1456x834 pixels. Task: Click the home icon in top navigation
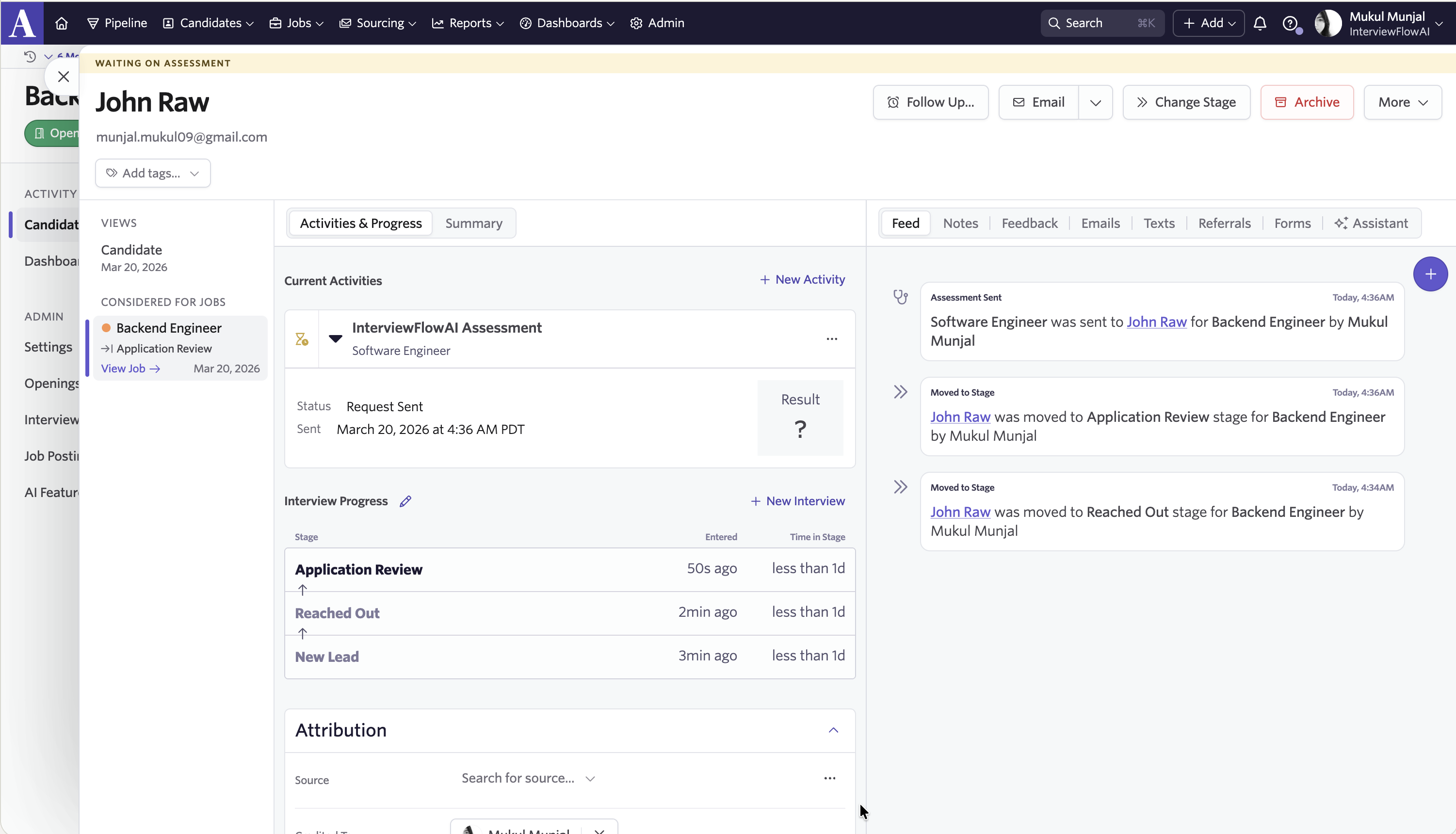(61, 23)
